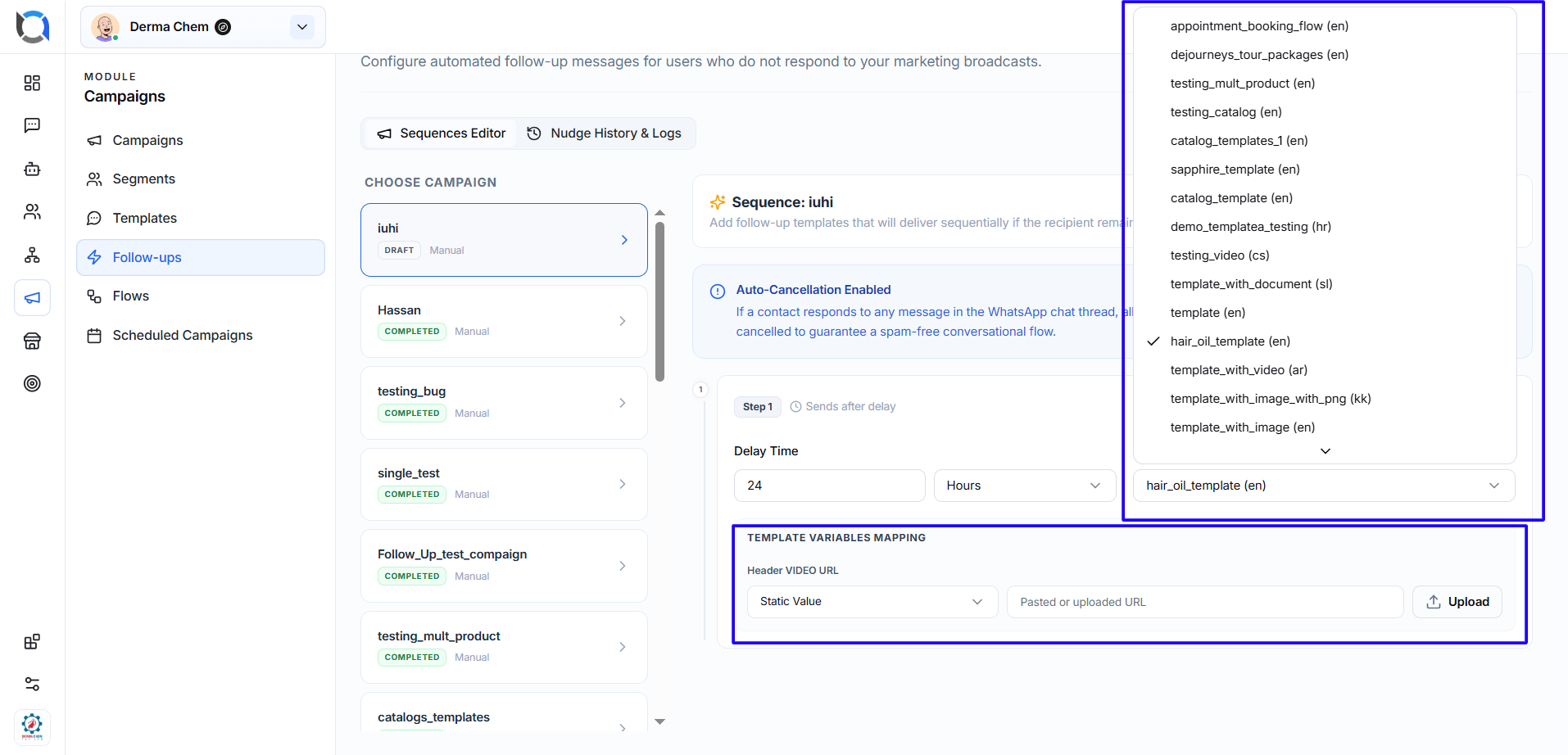Select the testing_bug campaign card
Viewport: 1568px width, 755px height.
click(x=504, y=403)
